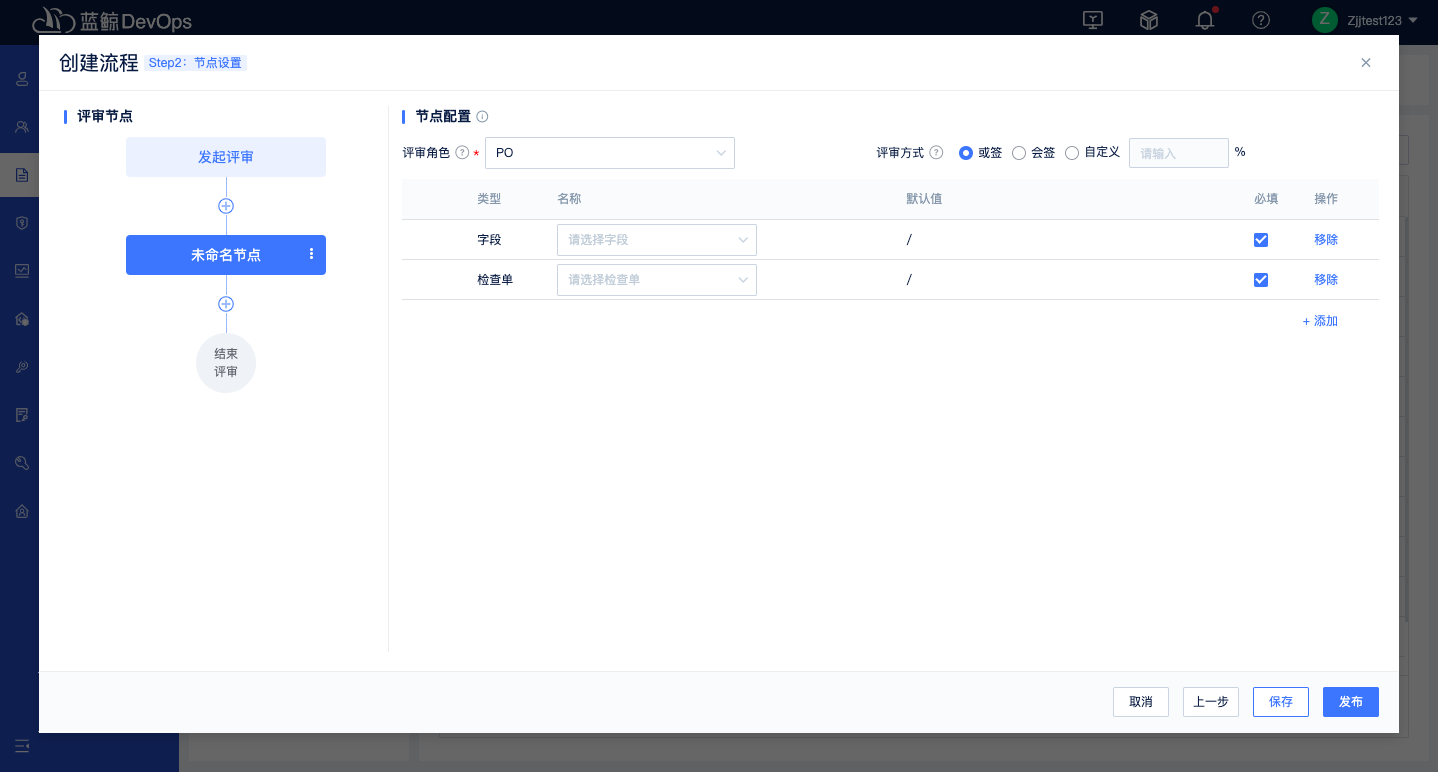
Task: Go back with 上一步 button
Action: pos(1211,702)
